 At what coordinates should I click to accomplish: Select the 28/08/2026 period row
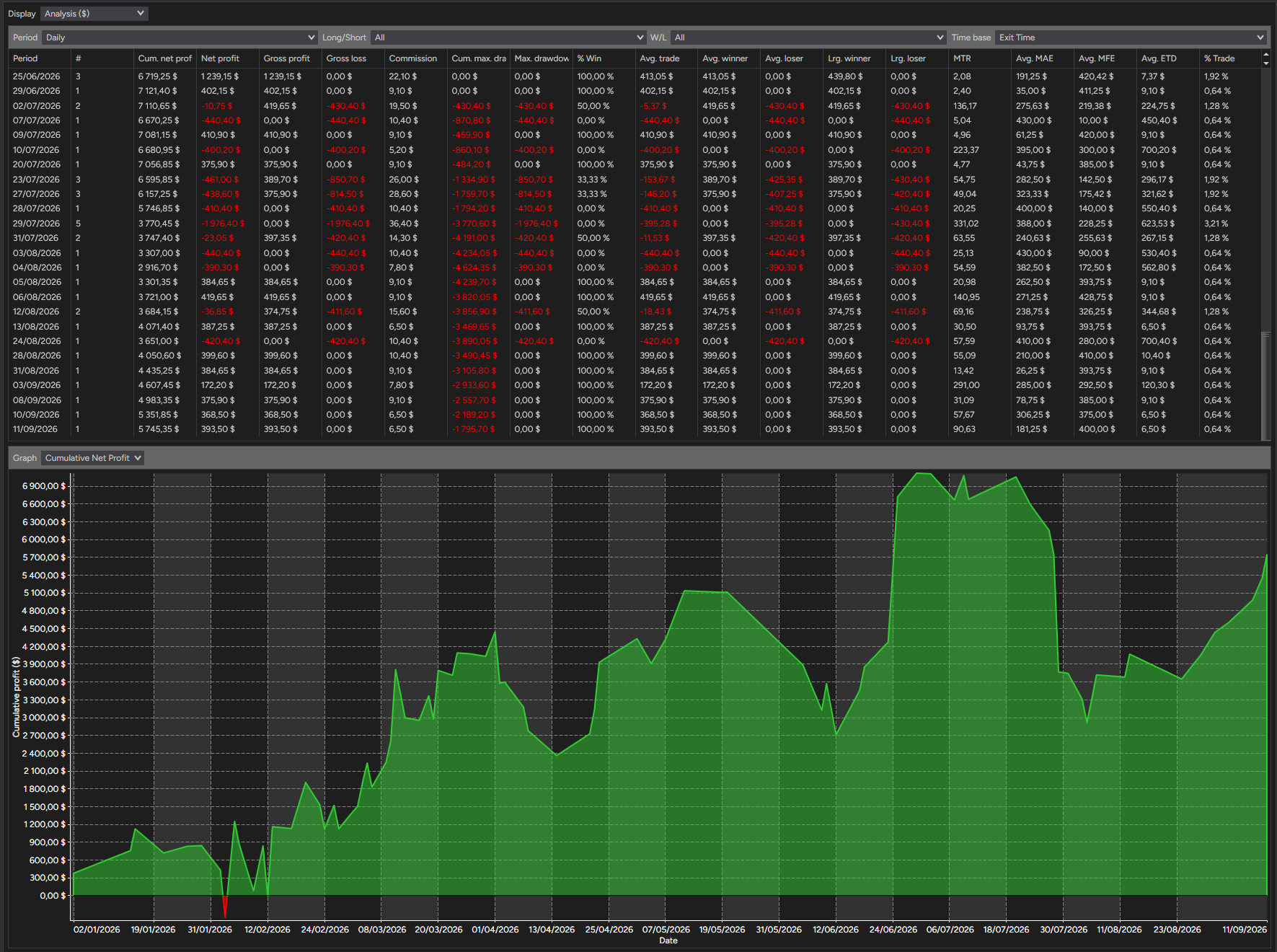click(635, 356)
